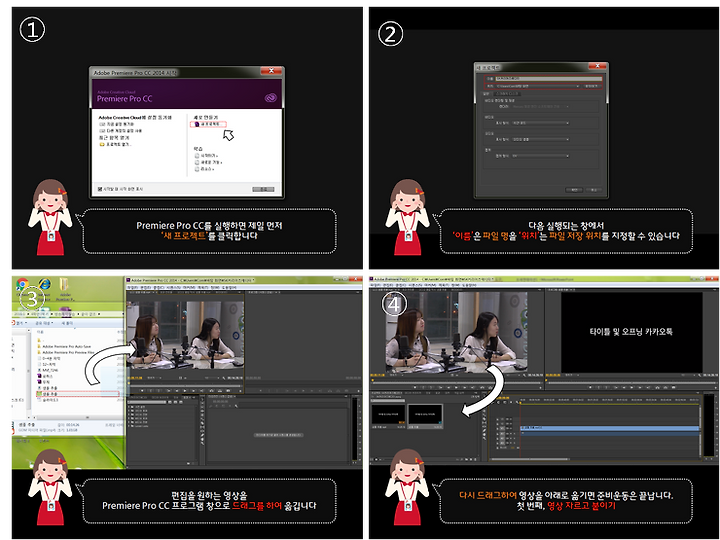This screenshot has height=540, width=720.
Task: Click the Google Chrome desktop icon
Action: 22,286
